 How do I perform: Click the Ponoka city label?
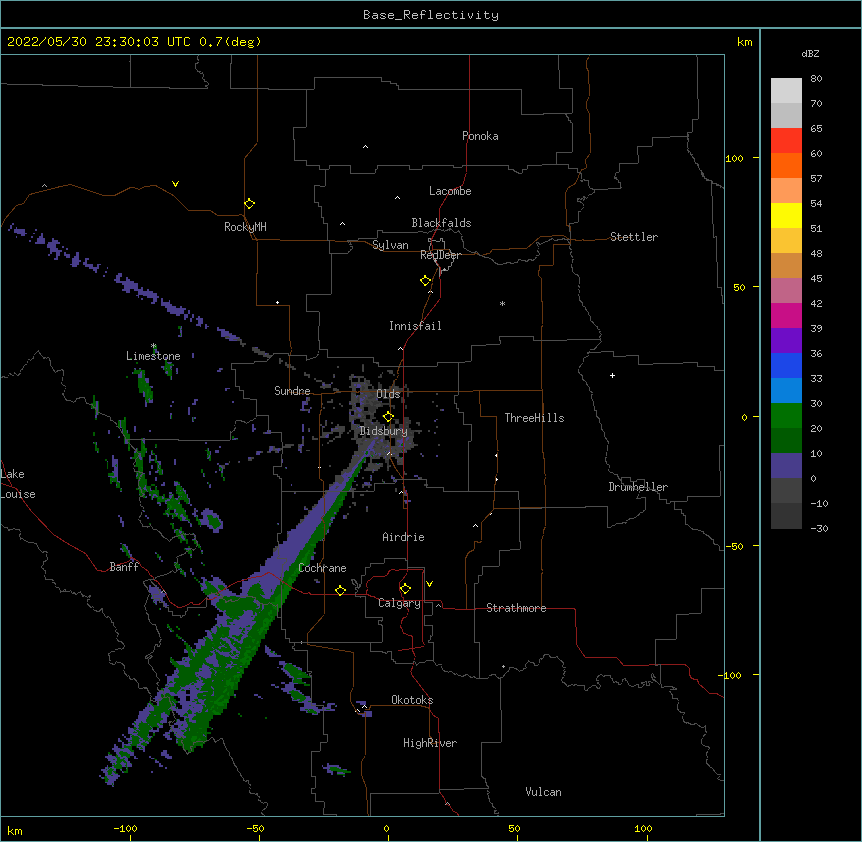click(x=480, y=136)
